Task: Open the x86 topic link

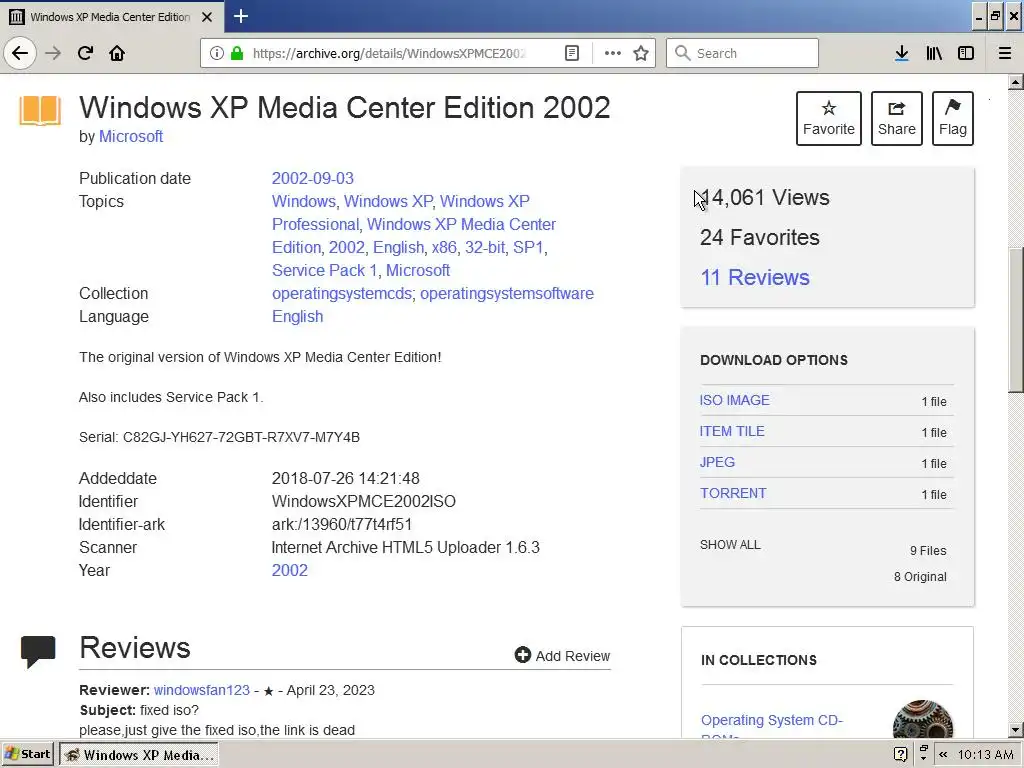Action: click(444, 248)
